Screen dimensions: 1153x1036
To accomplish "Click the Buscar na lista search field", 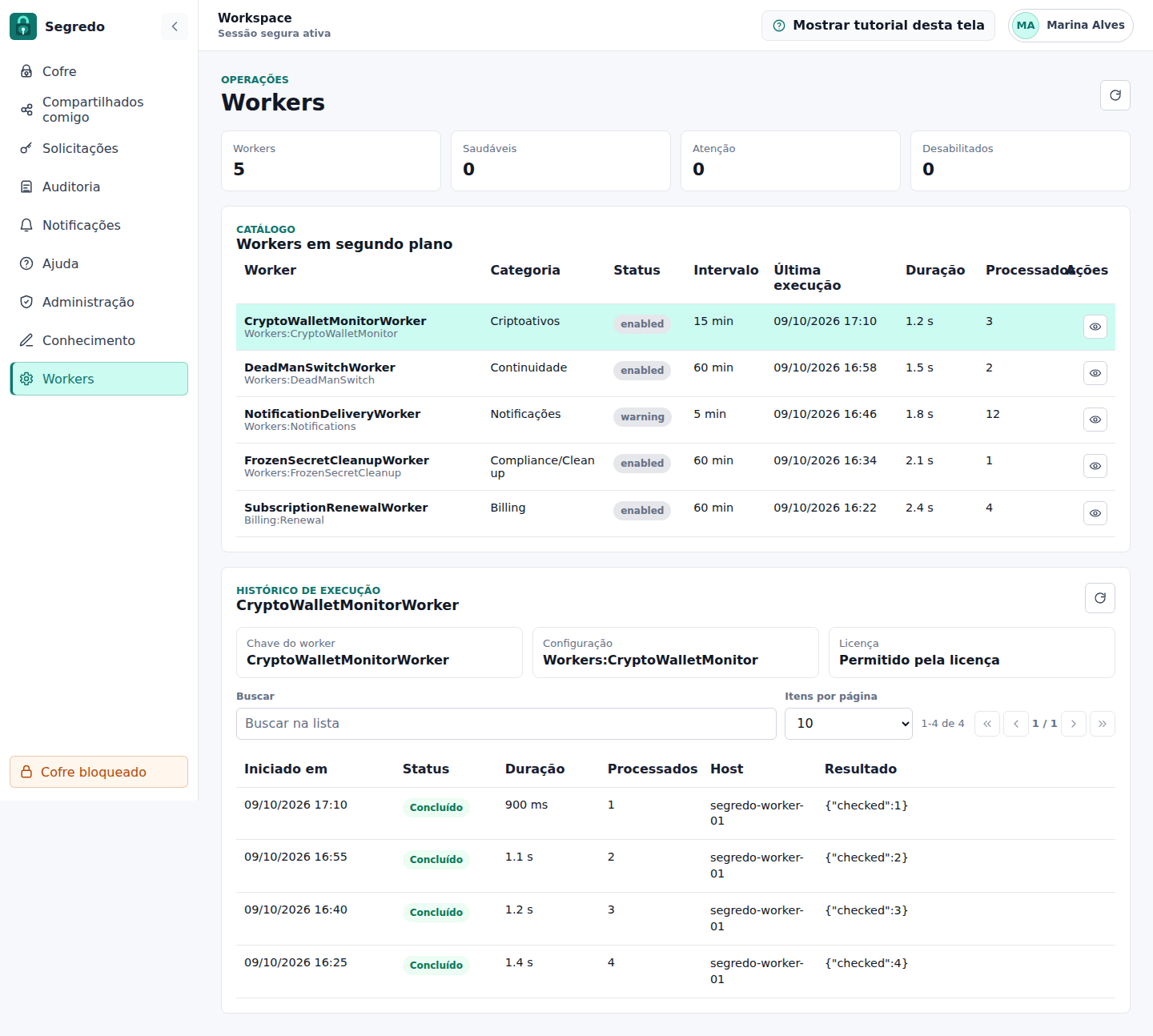I will pyautogui.click(x=506, y=724).
